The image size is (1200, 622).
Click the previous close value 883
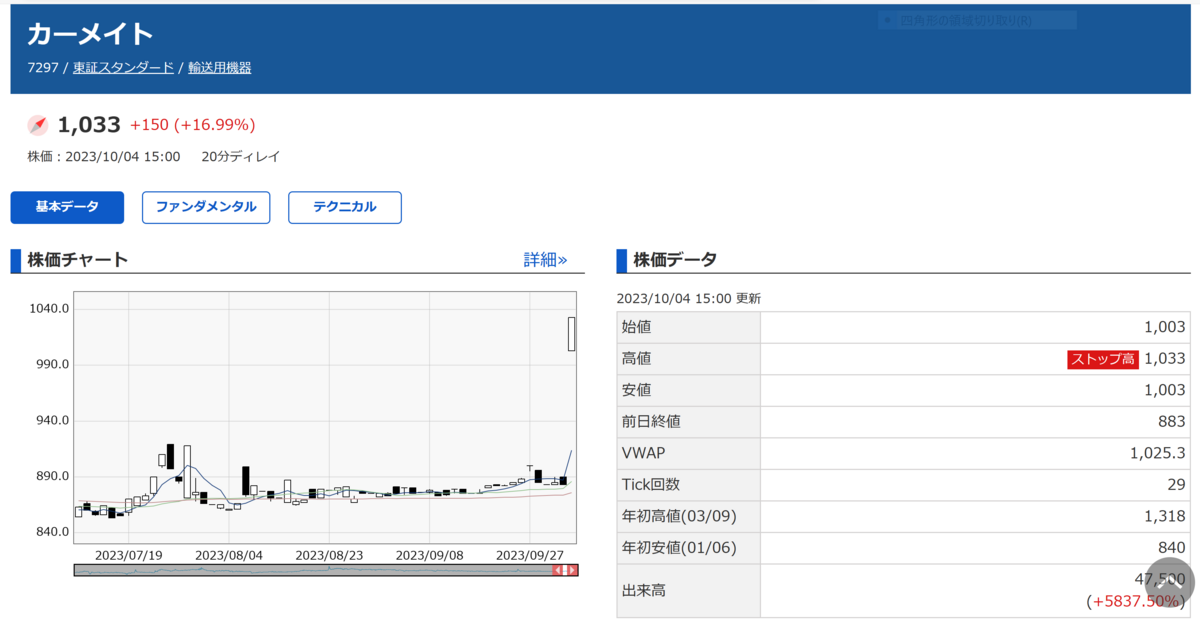coord(1172,421)
